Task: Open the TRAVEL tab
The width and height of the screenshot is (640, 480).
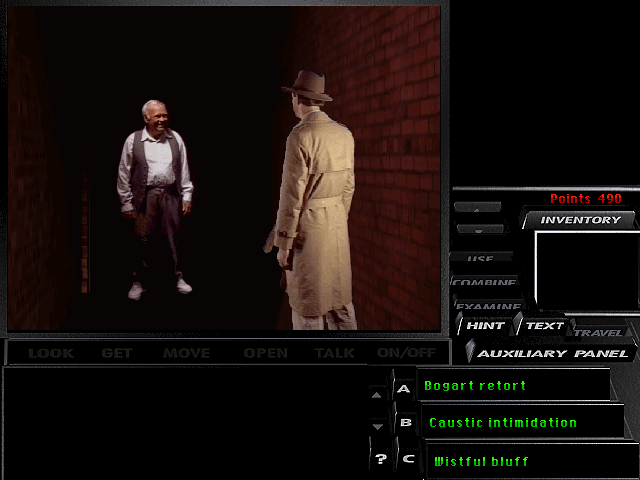Action: point(598,332)
